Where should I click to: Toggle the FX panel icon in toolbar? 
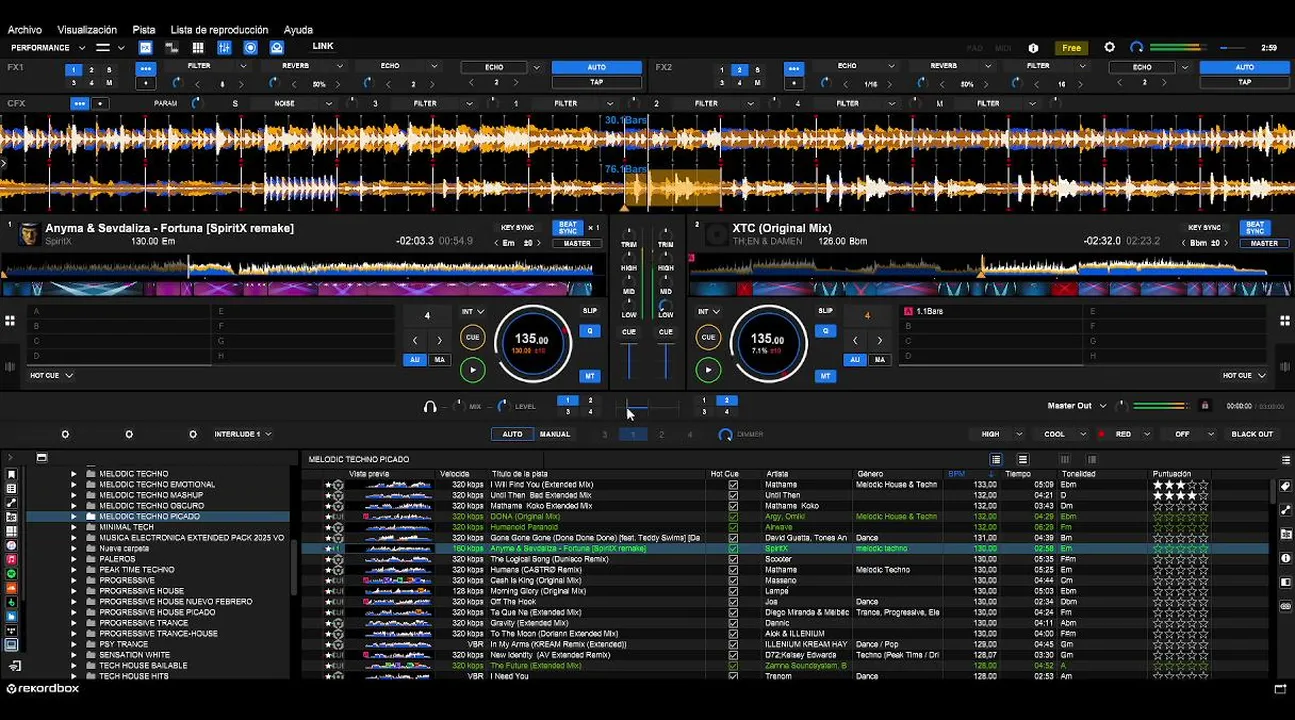click(x=146, y=47)
